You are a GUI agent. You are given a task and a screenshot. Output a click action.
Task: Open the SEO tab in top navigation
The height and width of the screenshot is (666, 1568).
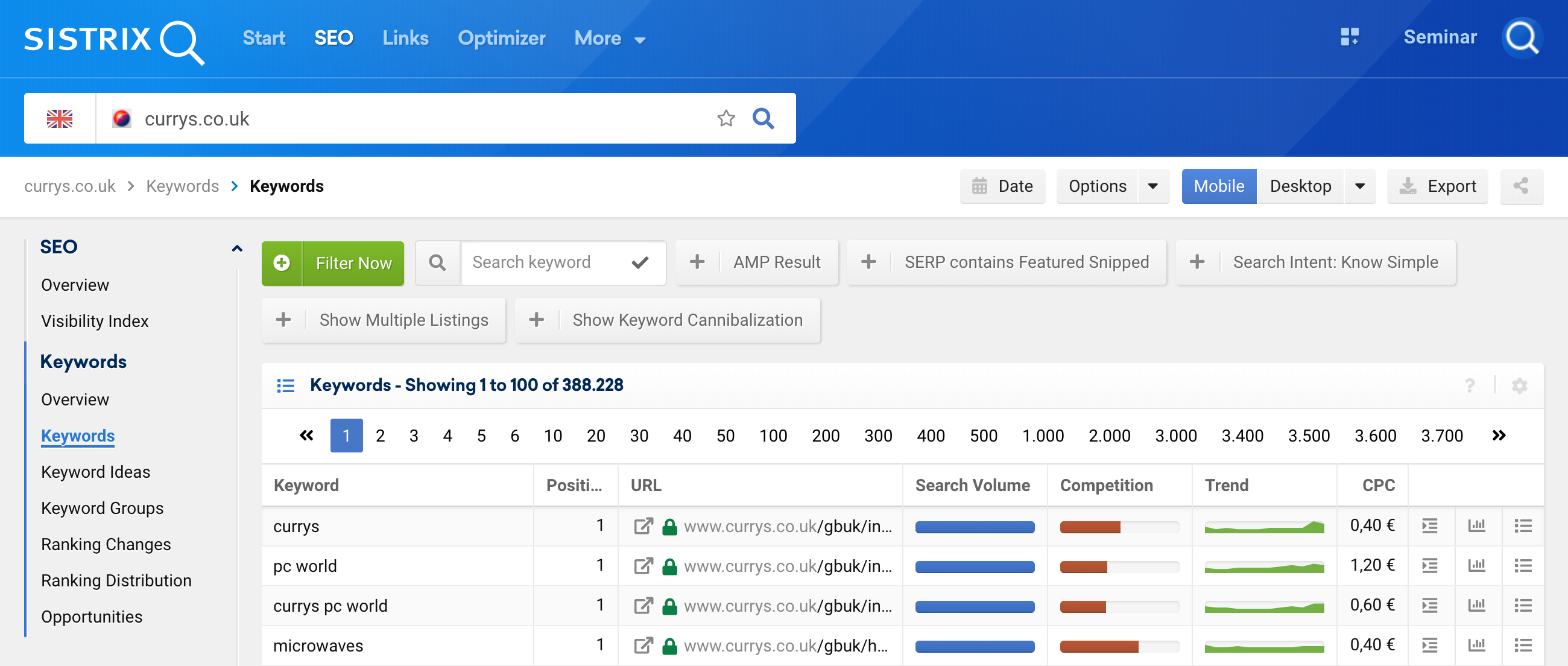tap(334, 39)
